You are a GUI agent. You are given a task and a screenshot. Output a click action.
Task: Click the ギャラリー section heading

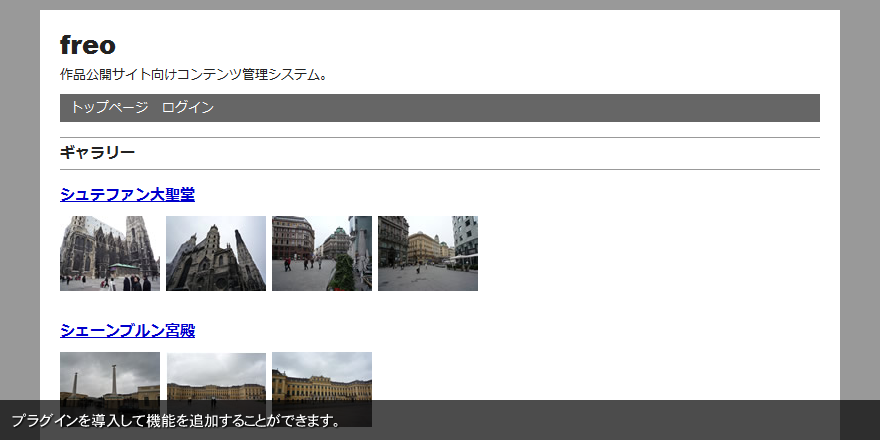(97, 153)
